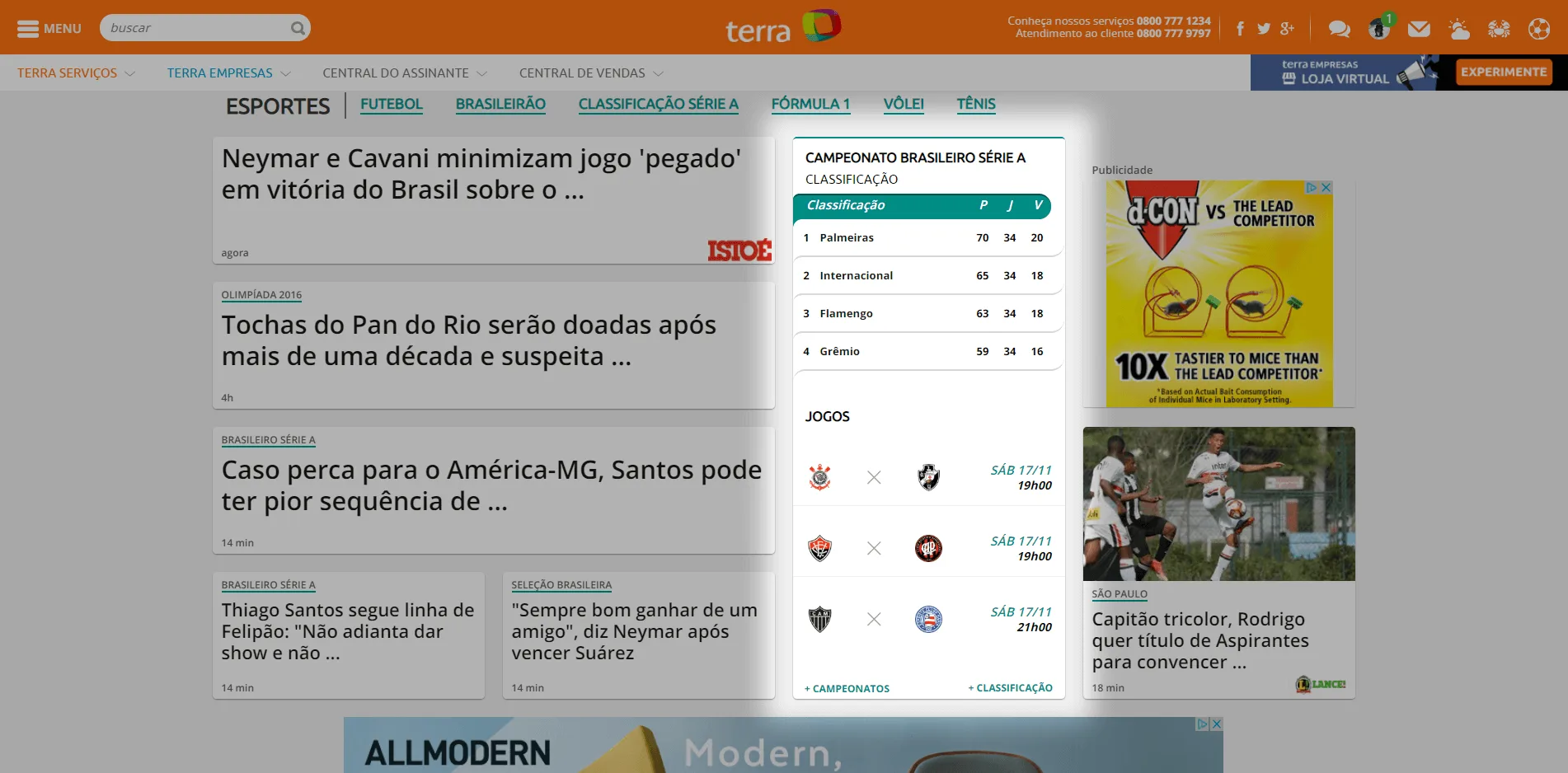Select the Tênis tab
The height and width of the screenshot is (773, 1568).
976,105
